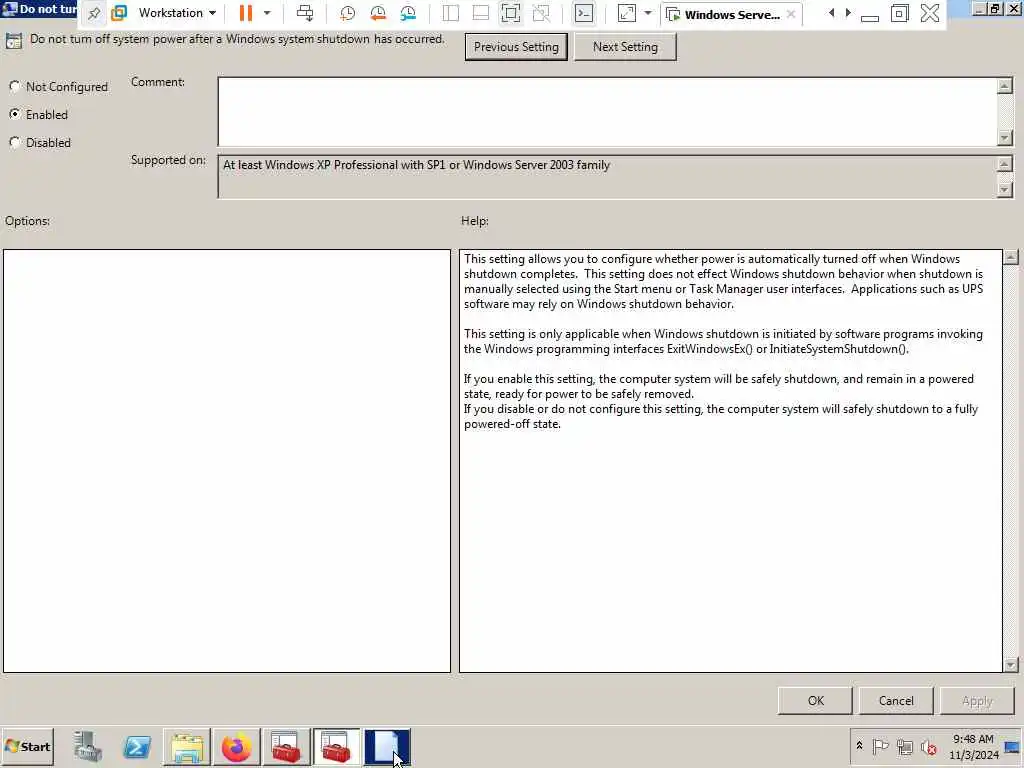Expand the power options arrow beside pause
Screen dimensions: 1024x768
(267, 13)
